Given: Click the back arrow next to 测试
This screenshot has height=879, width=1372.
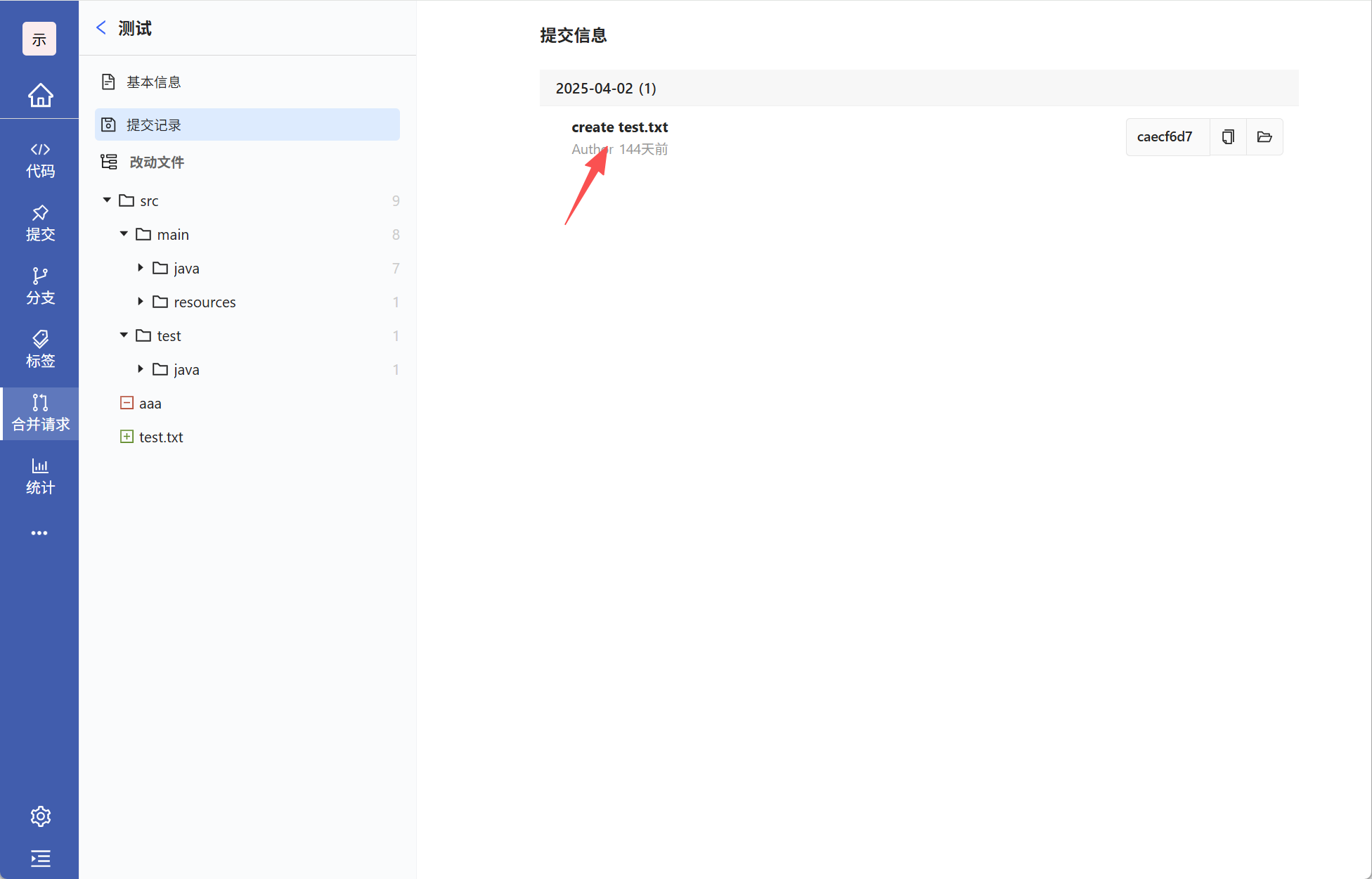Looking at the screenshot, I should [x=101, y=27].
